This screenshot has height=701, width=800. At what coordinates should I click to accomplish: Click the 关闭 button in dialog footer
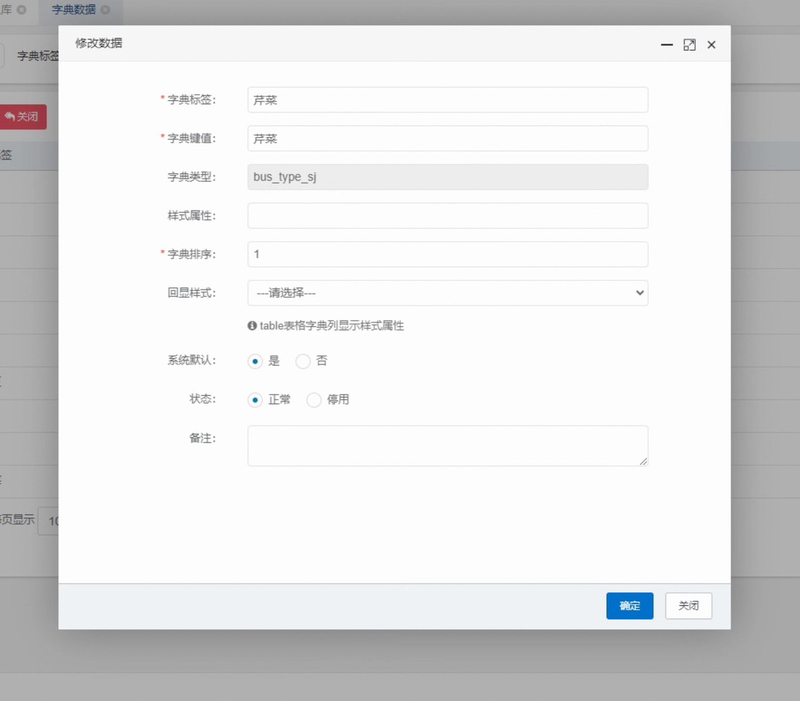(688, 606)
